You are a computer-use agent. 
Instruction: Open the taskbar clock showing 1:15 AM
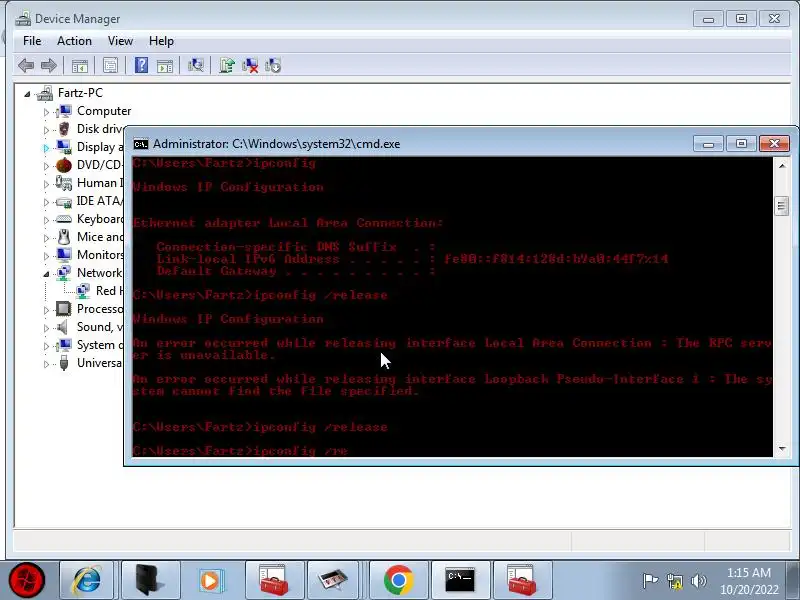(749, 581)
